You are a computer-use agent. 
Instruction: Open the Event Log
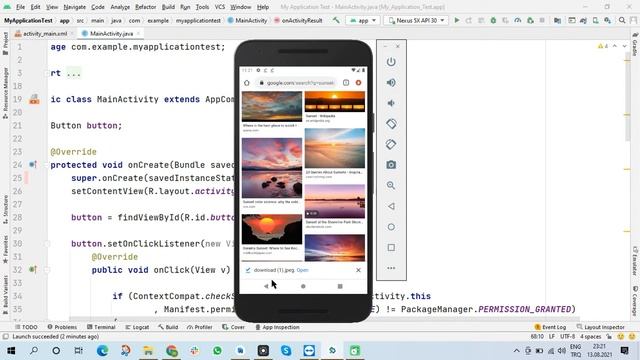(550, 327)
